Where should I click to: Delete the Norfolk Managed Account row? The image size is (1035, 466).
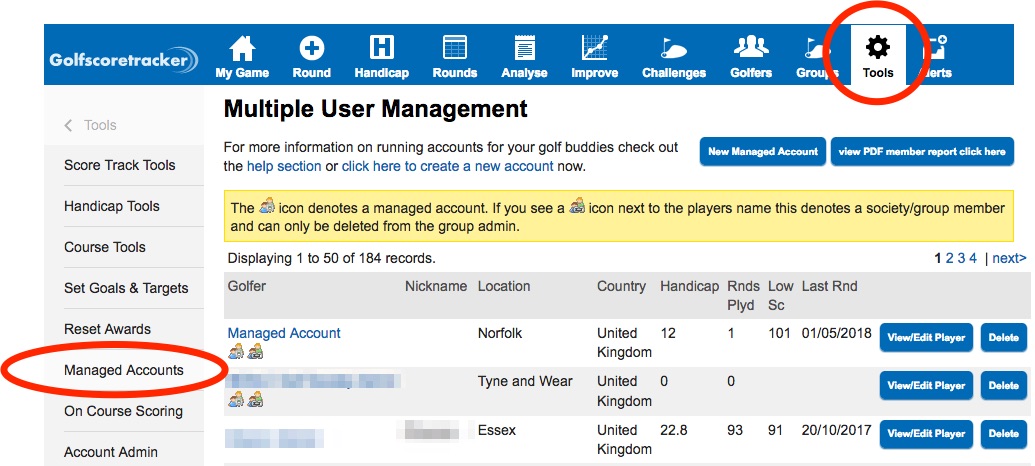point(1003,337)
